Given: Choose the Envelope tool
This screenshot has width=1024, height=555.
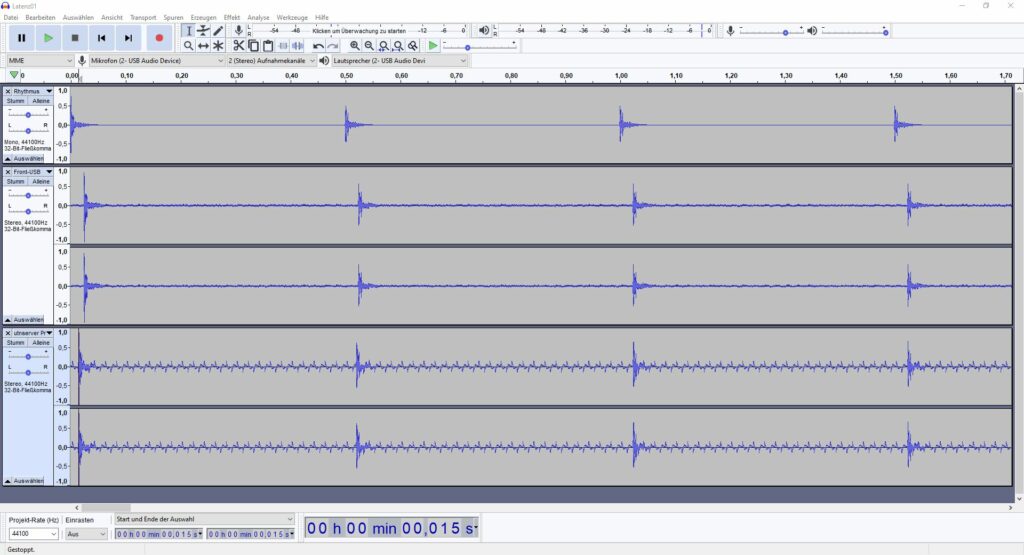Looking at the screenshot, I should tap(203, 31).
